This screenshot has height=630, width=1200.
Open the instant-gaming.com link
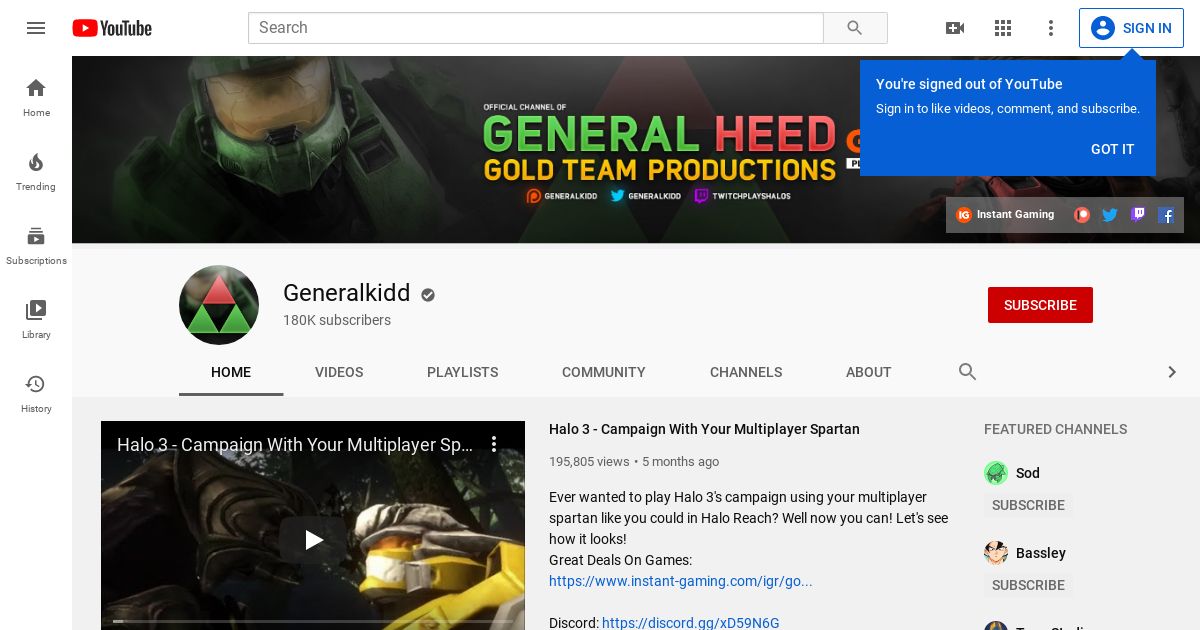tap(681, 581)
